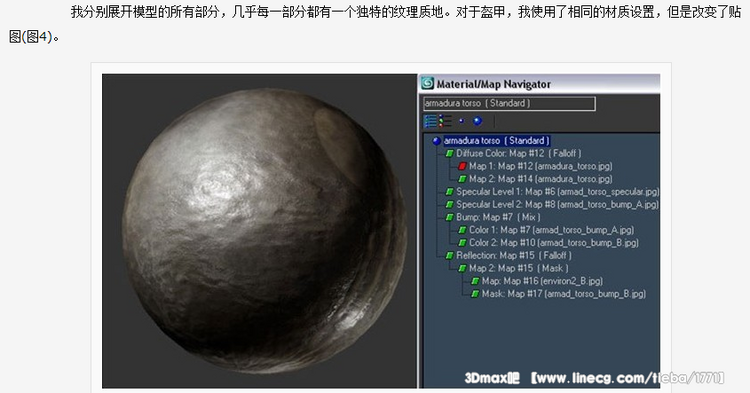Click the material name field at top

pos(509,103)
